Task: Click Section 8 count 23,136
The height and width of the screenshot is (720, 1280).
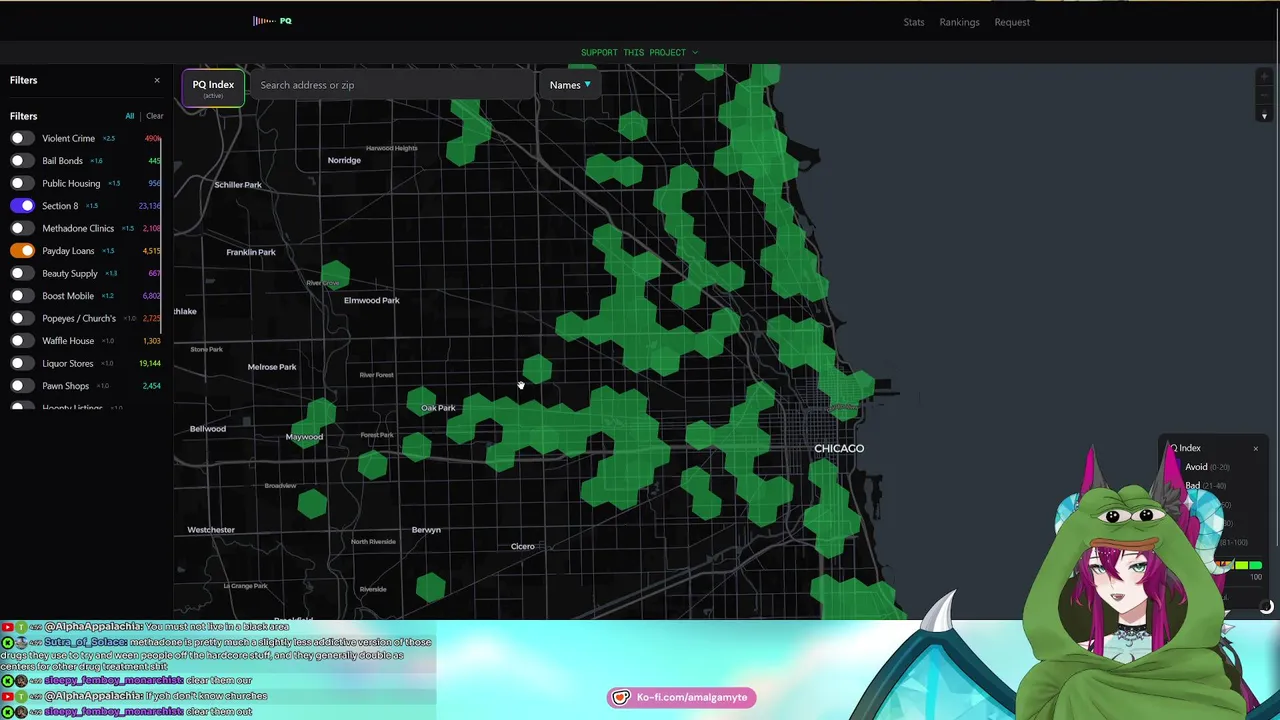Action: point(149,206)
